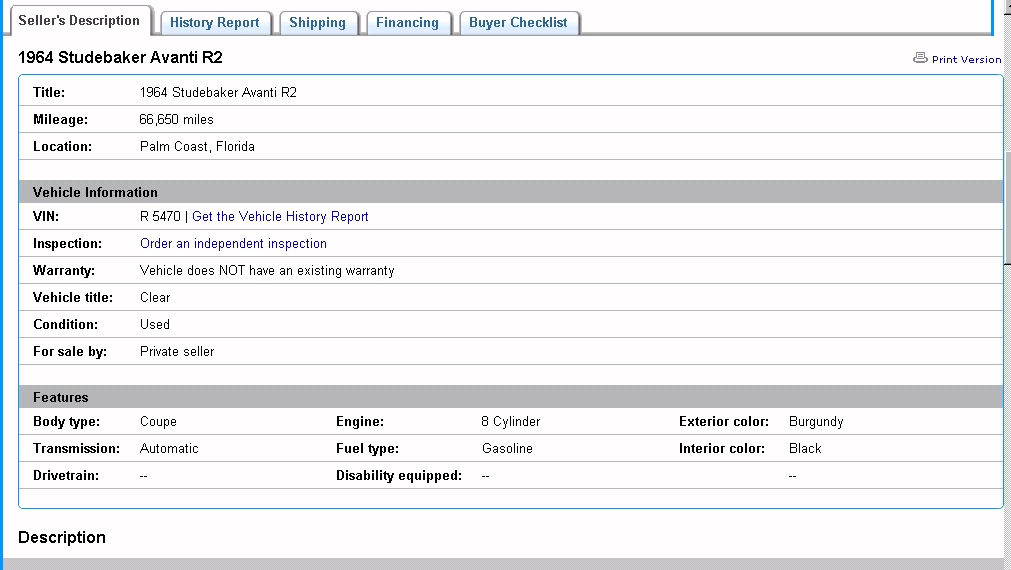Click the location Palm Coast, Florida
This screenshot has width=1011, height=570.
197,147
